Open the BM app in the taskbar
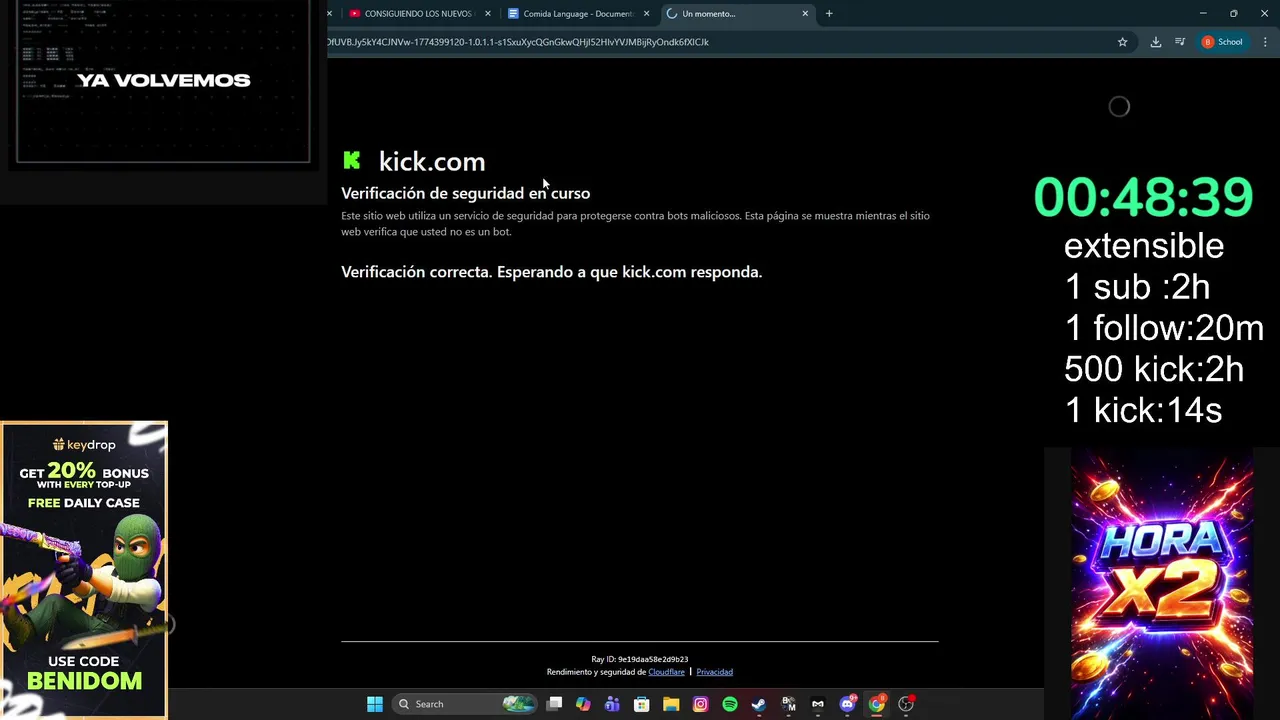Viewport: 1280px width, 720px height. [x=788, y=704]
